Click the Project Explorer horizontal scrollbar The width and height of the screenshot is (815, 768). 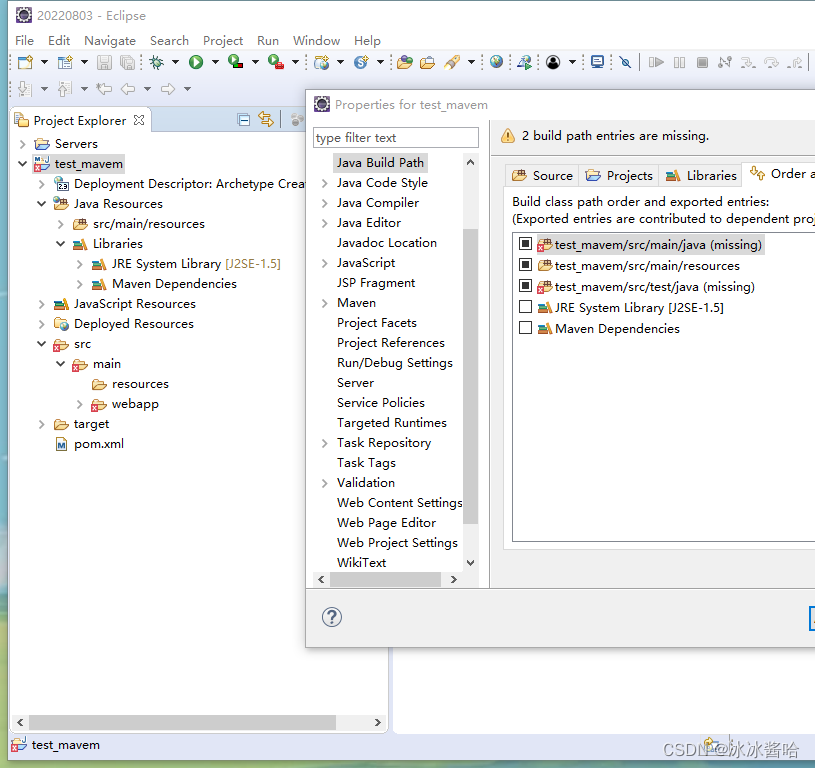[182, 722]
